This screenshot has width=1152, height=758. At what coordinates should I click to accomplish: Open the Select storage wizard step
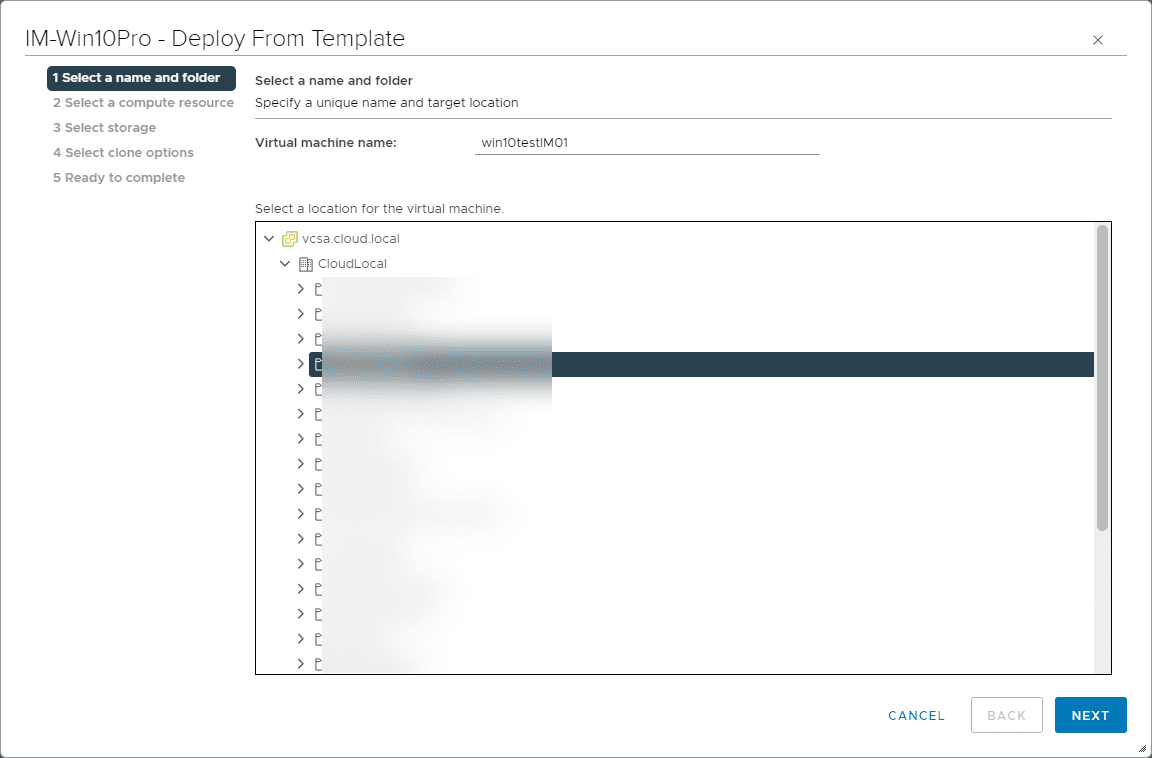pyautogui.click(x=104, y=127)
